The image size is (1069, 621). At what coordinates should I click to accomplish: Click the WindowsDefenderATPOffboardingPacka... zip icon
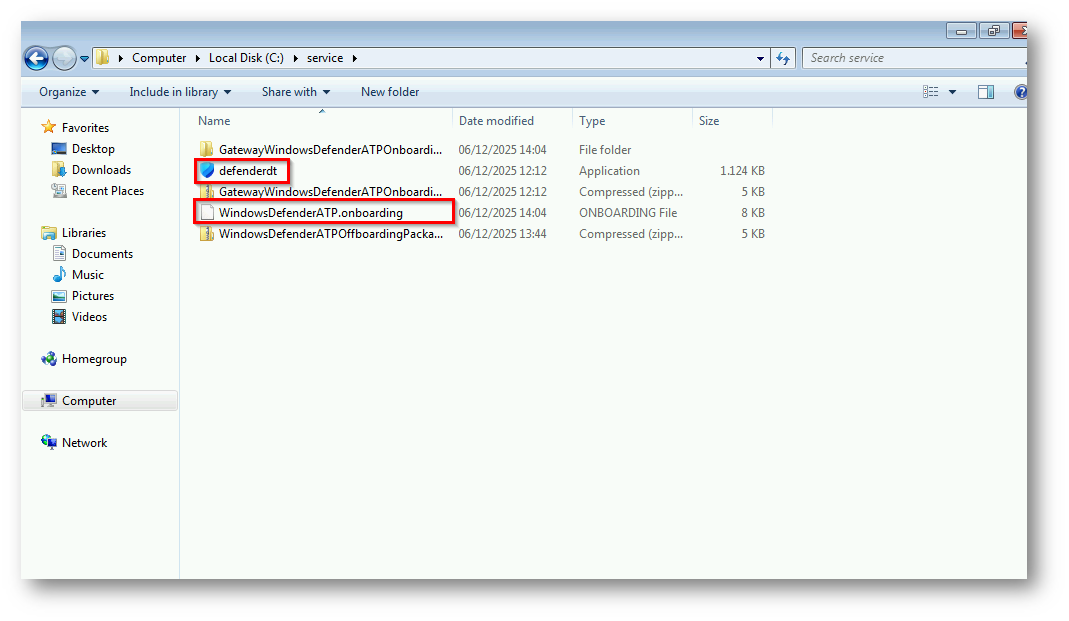pos(207,234)
